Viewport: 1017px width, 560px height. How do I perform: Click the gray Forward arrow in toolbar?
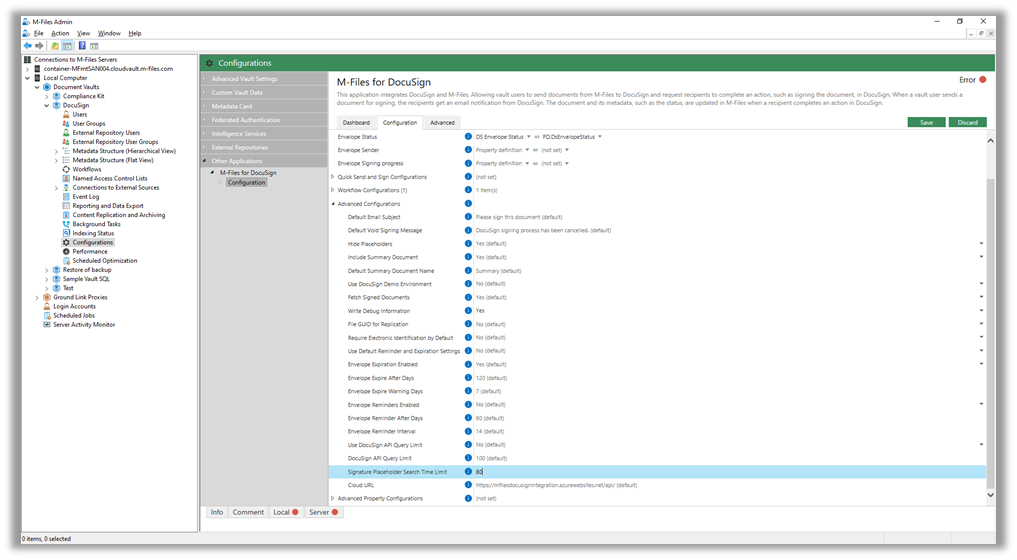pyautogui.click(x=39, y=45)
